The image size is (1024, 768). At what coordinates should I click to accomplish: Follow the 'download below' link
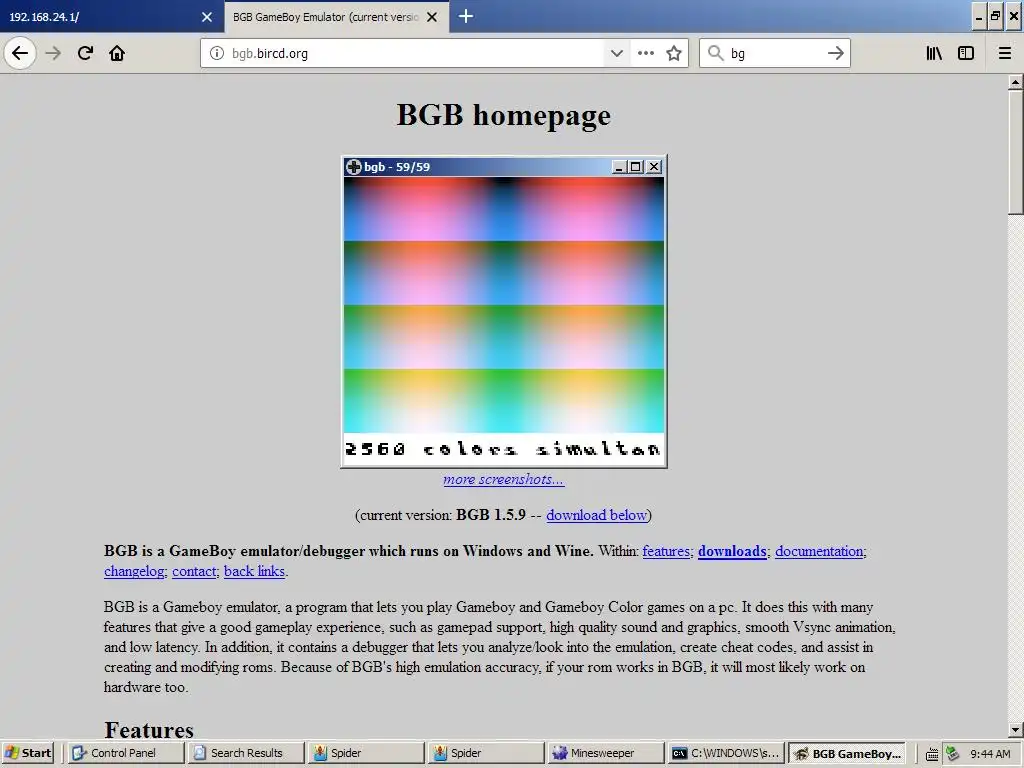[x=596, y=515]
